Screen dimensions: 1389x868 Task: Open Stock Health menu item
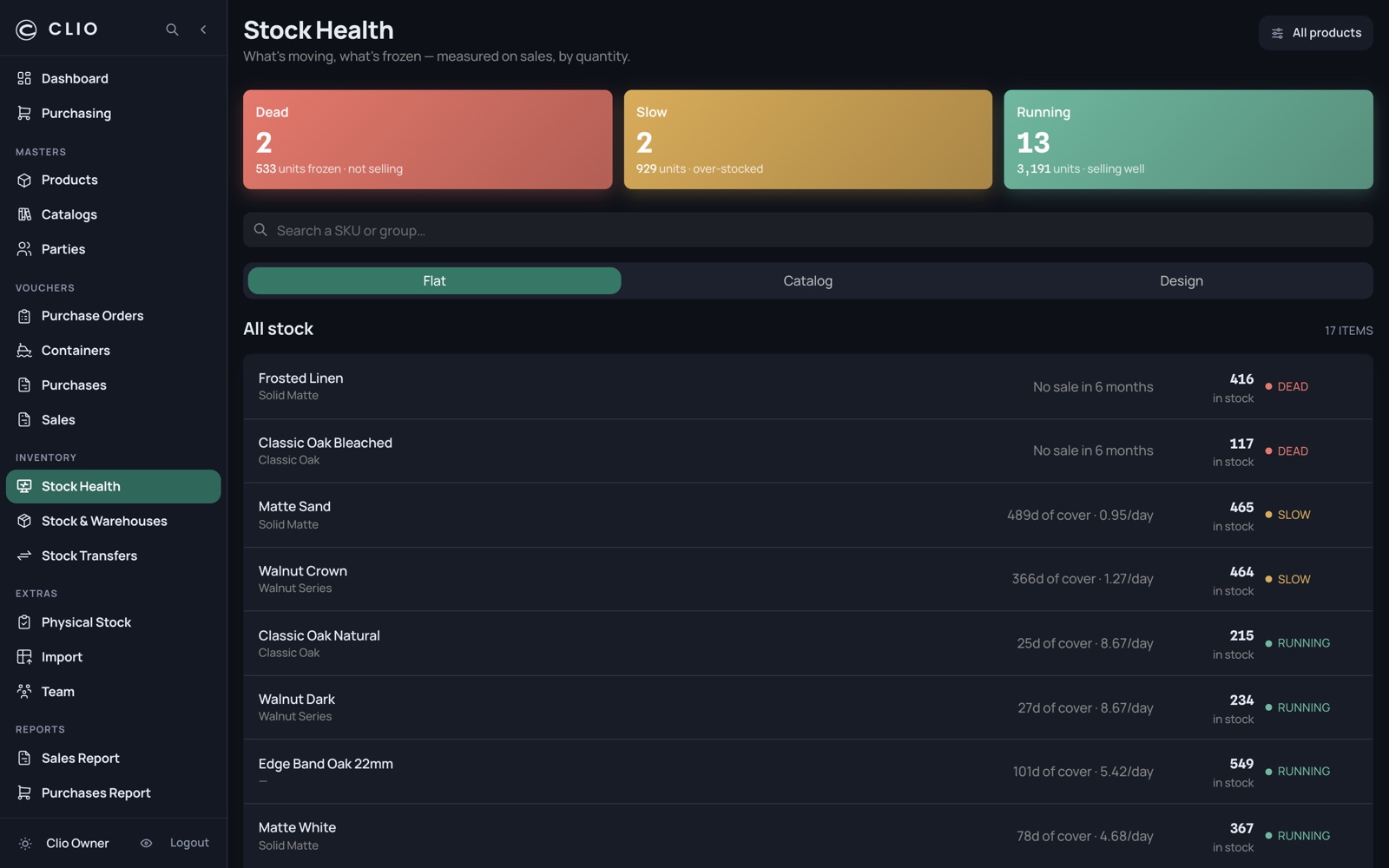[x=114, y=486]
